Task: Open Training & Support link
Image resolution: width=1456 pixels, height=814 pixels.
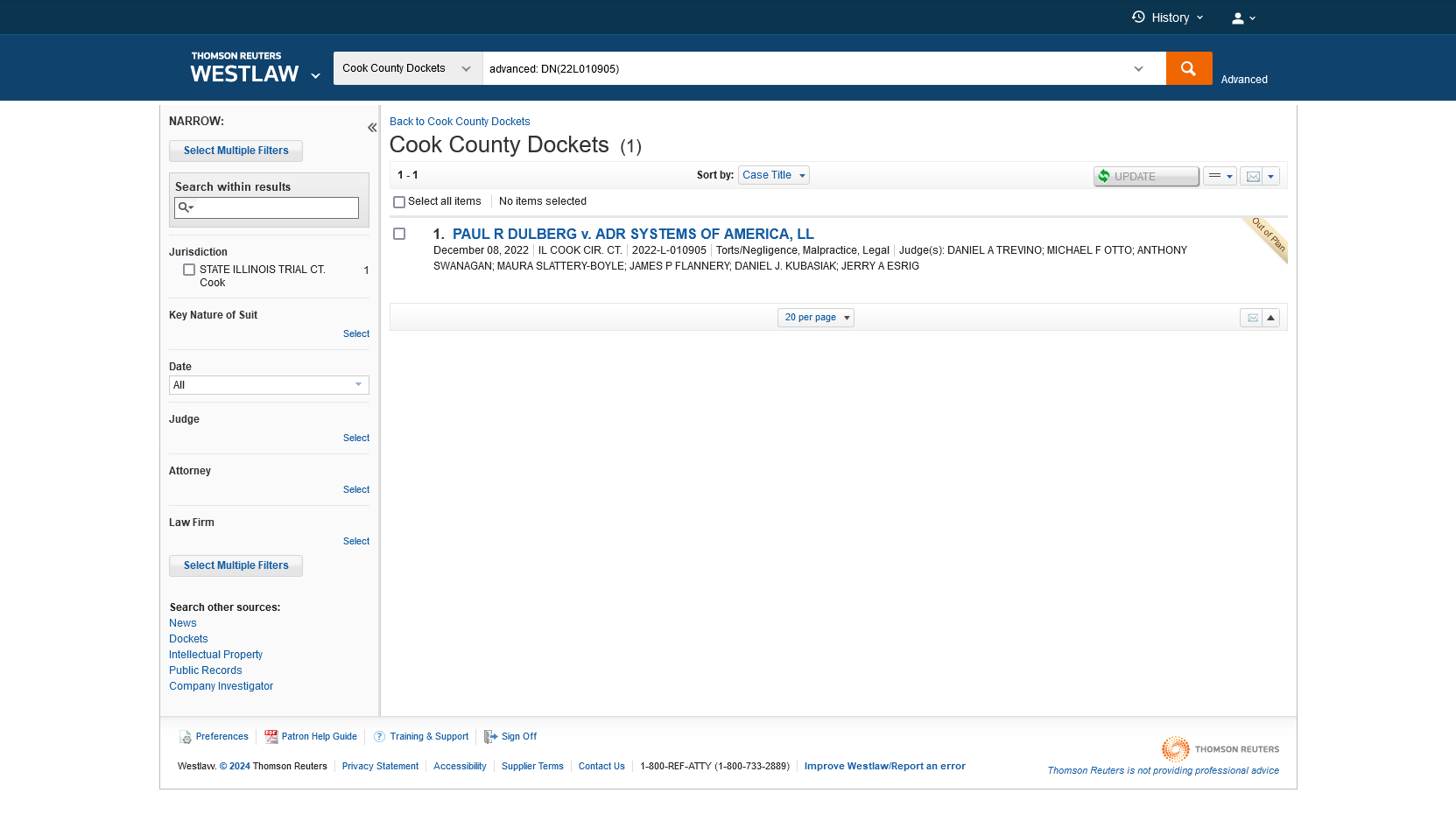Action: tap(429, 737)
